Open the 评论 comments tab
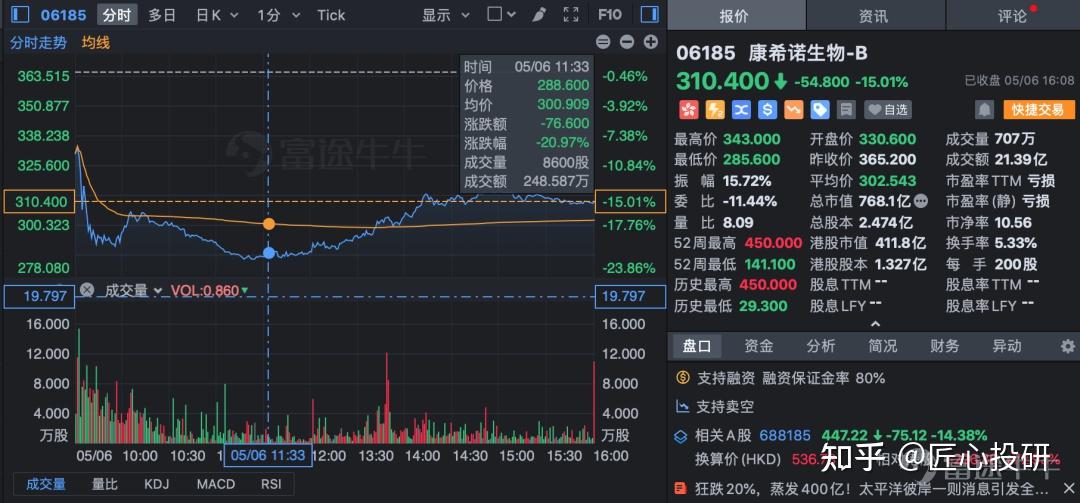1080x503 pixels. point(1012,15)
